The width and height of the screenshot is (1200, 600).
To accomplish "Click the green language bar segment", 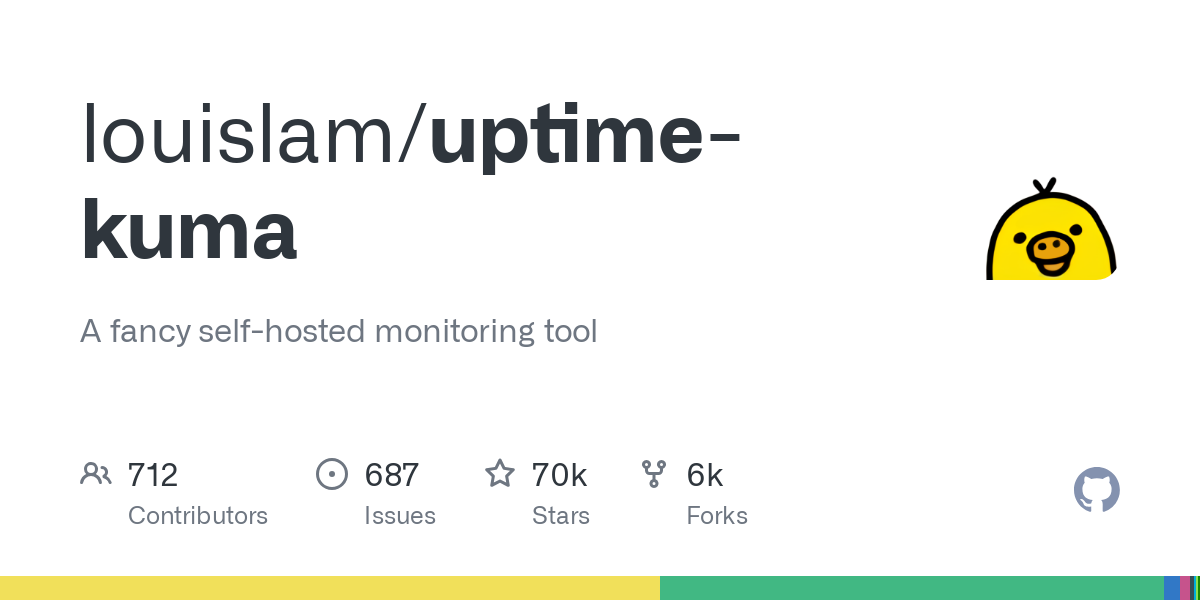I will tap(912, 588).
